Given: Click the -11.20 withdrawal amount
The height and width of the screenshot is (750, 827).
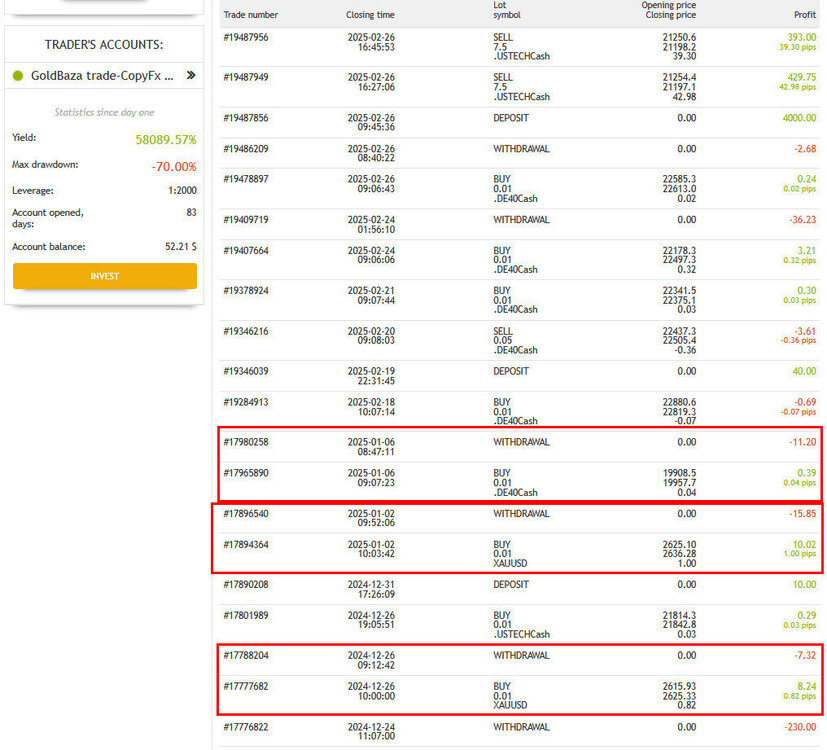Looking at the screenshot, I should point(803,442).
